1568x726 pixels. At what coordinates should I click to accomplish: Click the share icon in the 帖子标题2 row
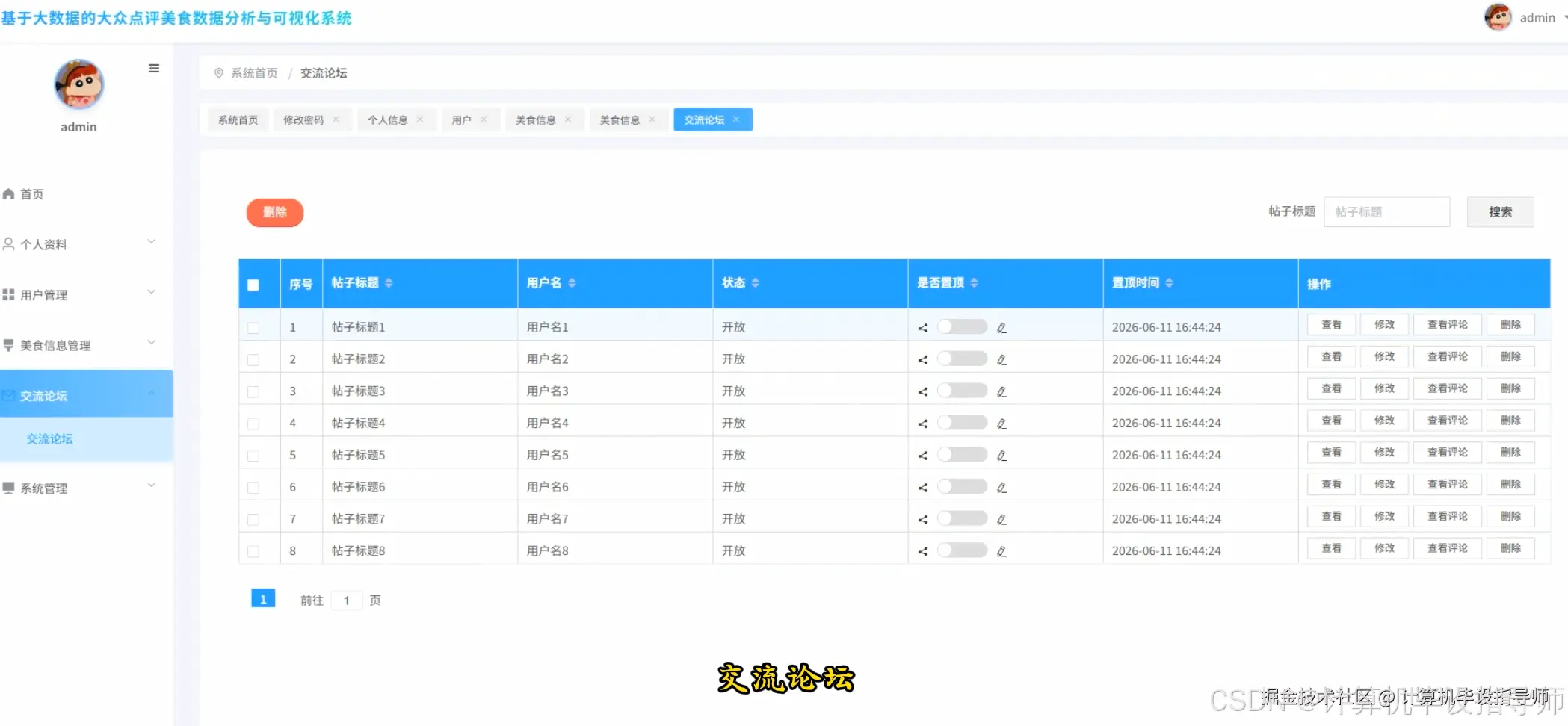[923, 360]
